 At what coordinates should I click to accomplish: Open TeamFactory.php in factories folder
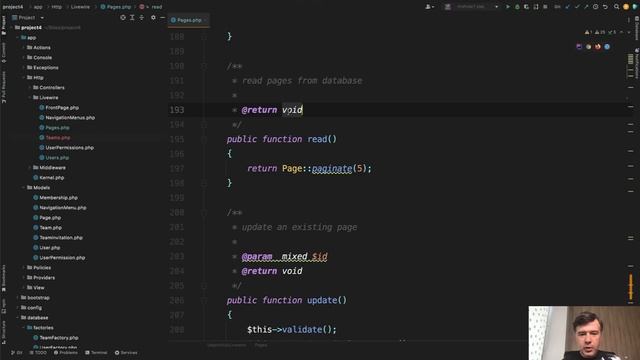pos(56,338)
